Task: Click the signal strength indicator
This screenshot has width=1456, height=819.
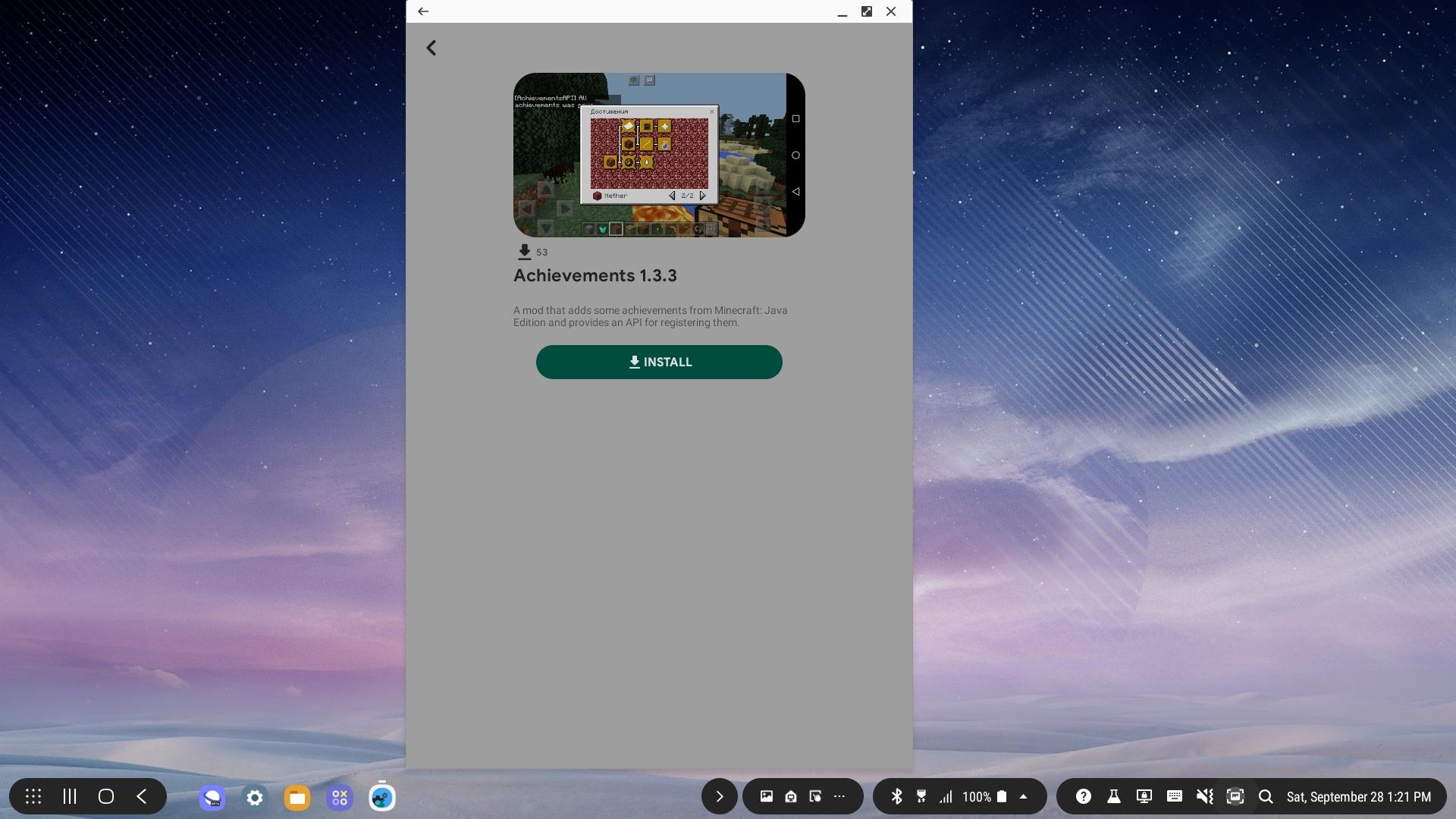Action: point(945,796)
